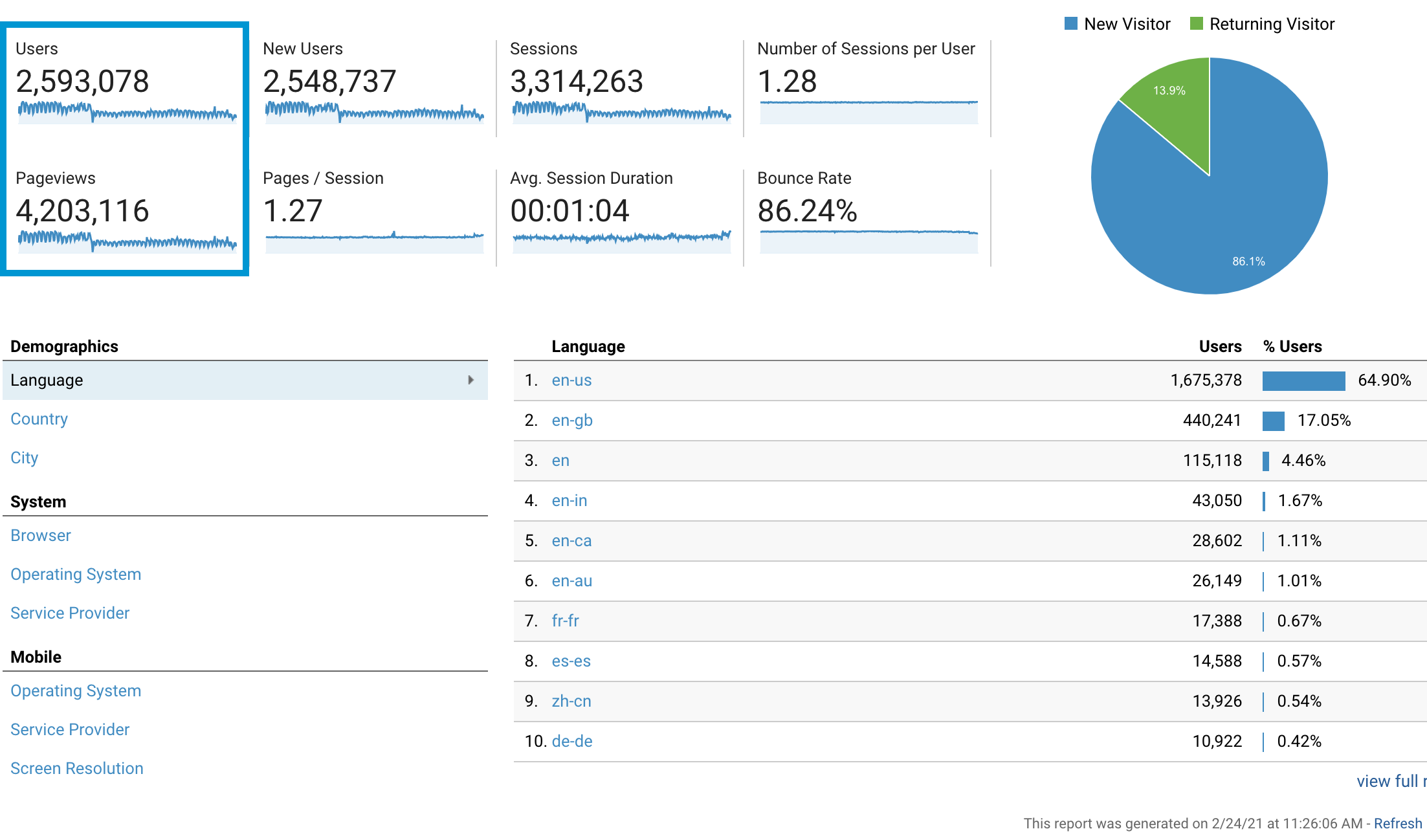Click the Refresh report link

point(1397,823)
